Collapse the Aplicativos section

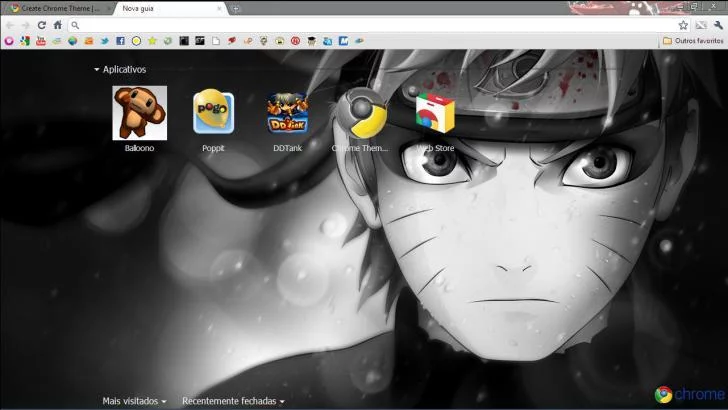click(120, 69)
